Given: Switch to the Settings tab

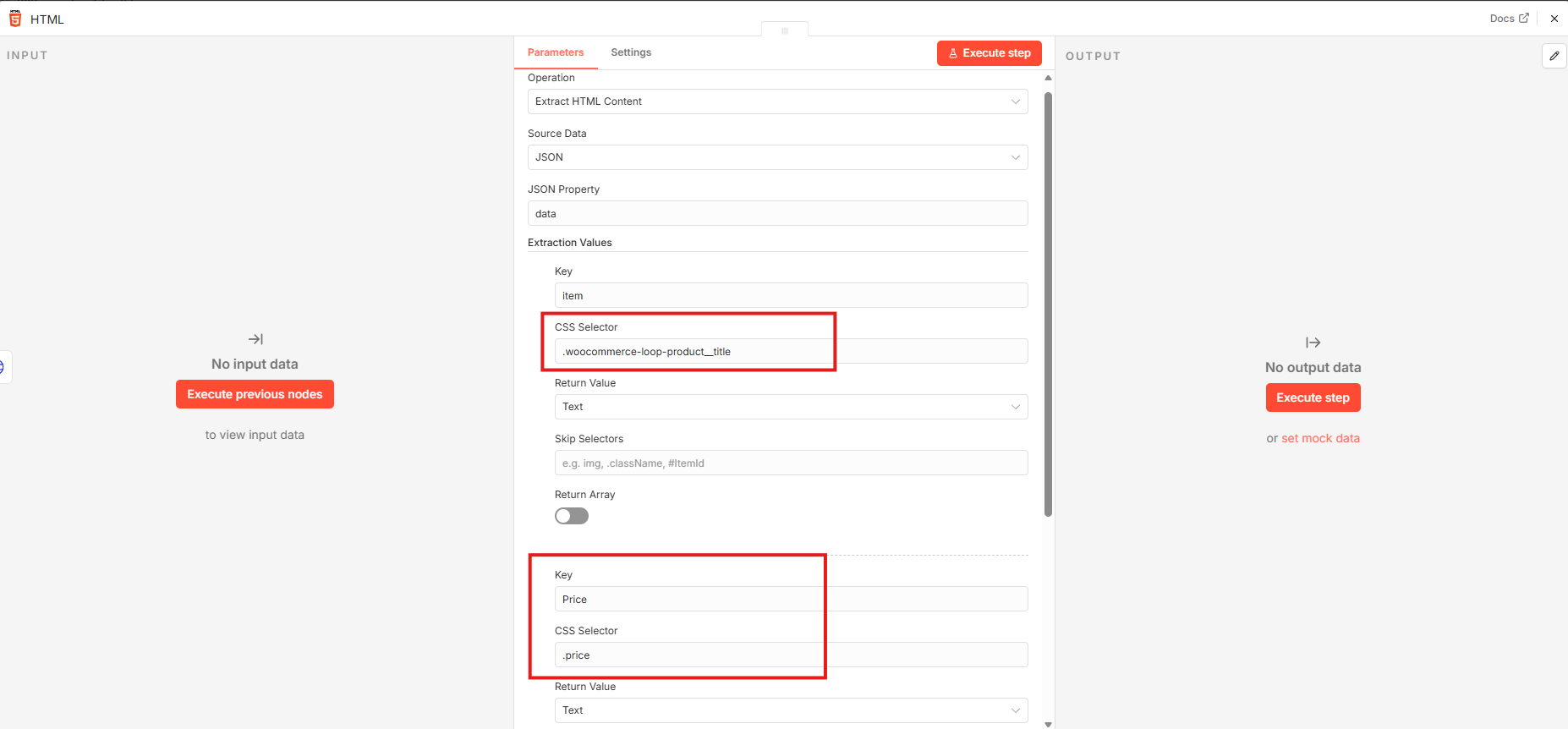Looking at the screenshot, I should (631, 52).
